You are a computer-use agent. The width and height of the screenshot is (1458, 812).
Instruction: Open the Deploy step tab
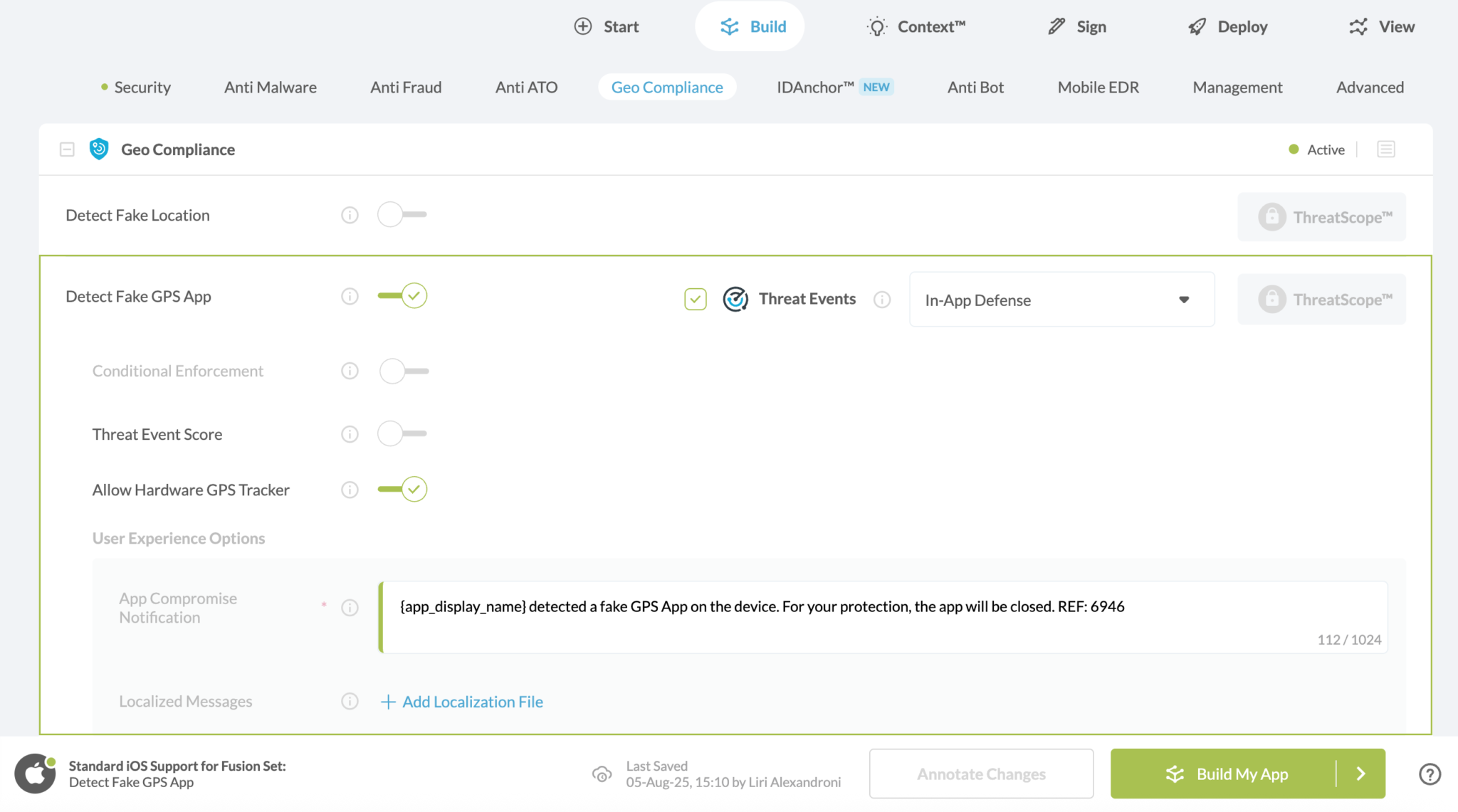coord(1228,27)
